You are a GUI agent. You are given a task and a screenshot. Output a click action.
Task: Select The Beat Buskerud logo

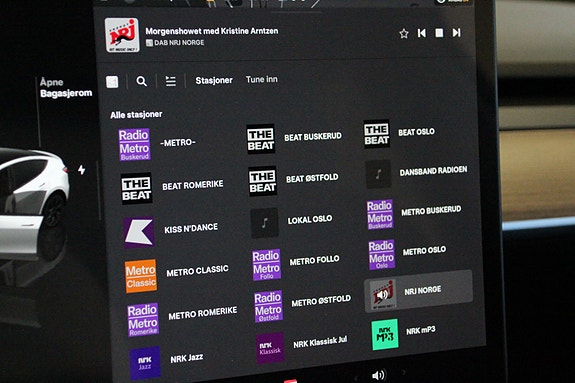(x=261, y=139)
